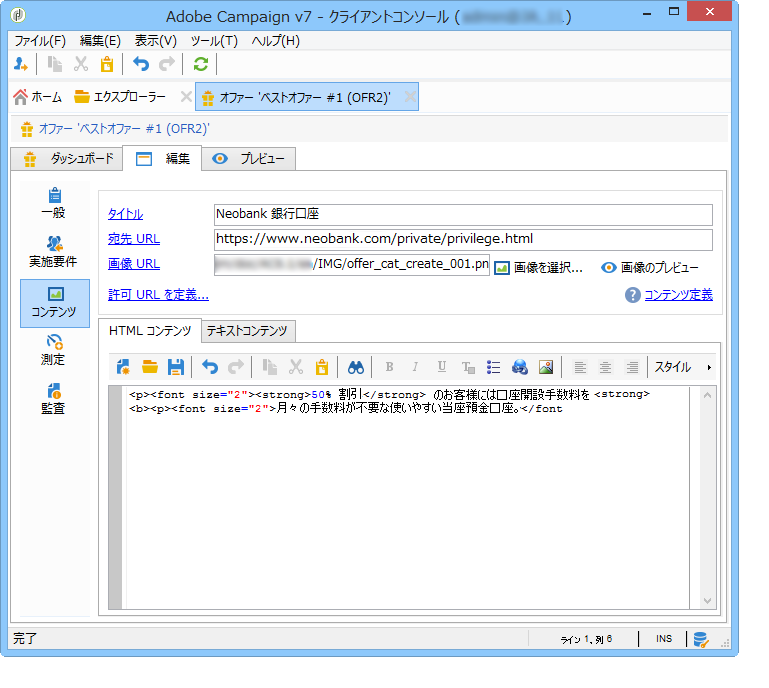769x688 pixels.
Task: Click the HTML editor scrollbar down arrow
Action: tap(707, 601)
